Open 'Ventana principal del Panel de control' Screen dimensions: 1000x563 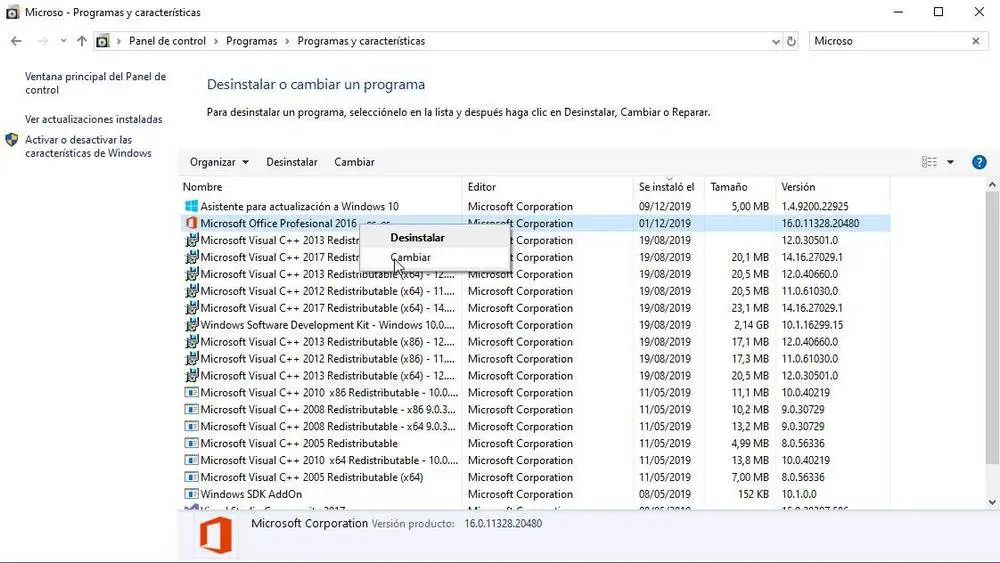pos(96,83)
